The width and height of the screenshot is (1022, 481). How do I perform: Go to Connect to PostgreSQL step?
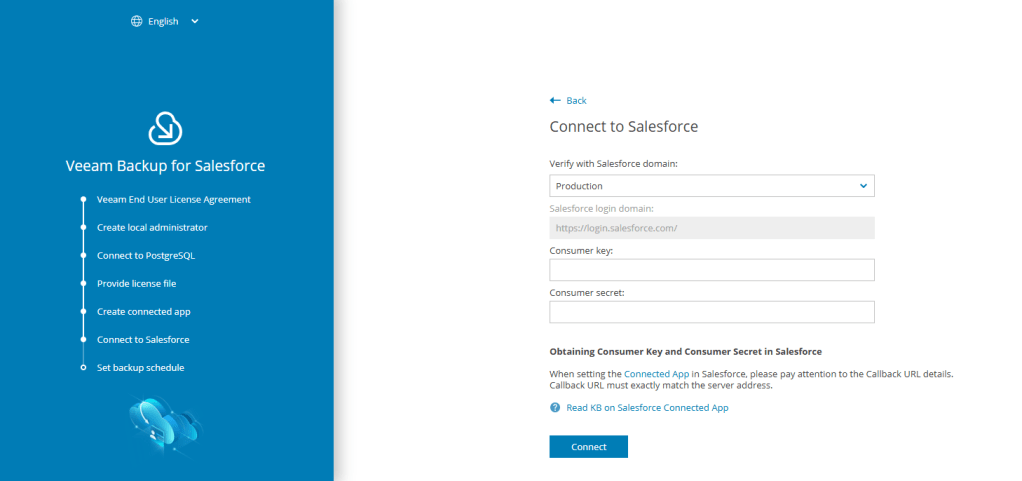146,255
